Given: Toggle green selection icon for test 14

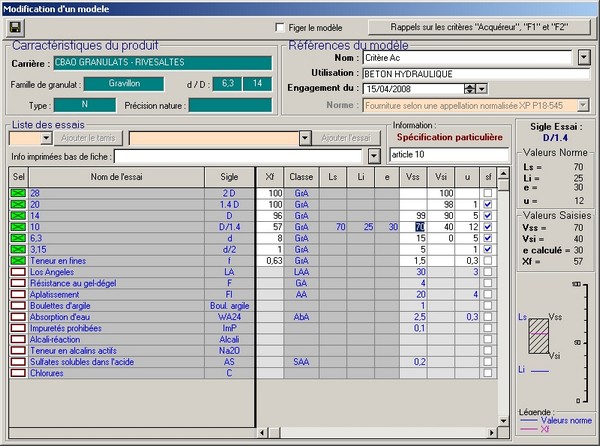Looking at the screenshot, I should click(x=18, y=215).
